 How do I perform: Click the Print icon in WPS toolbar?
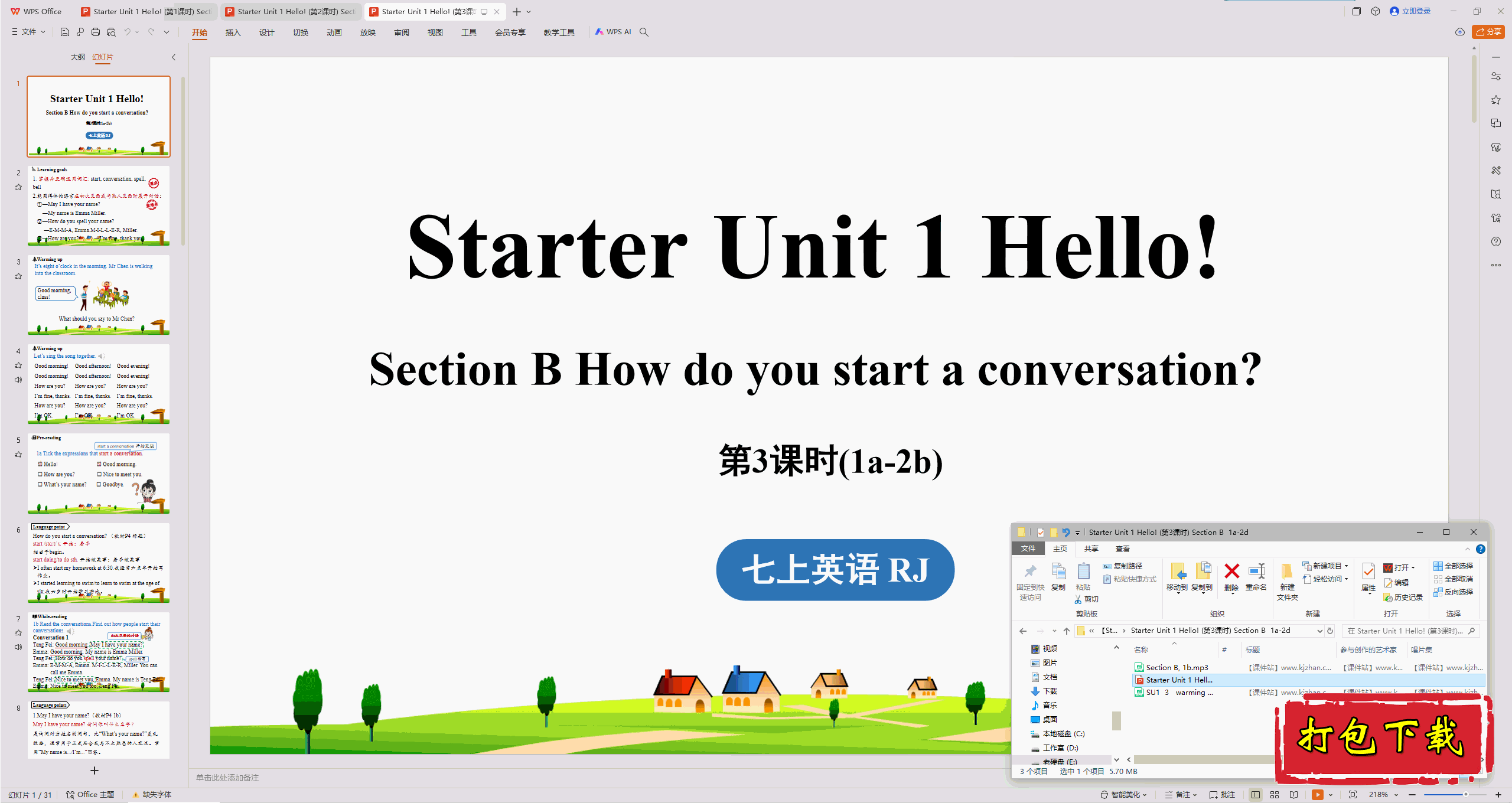(96, 32)
